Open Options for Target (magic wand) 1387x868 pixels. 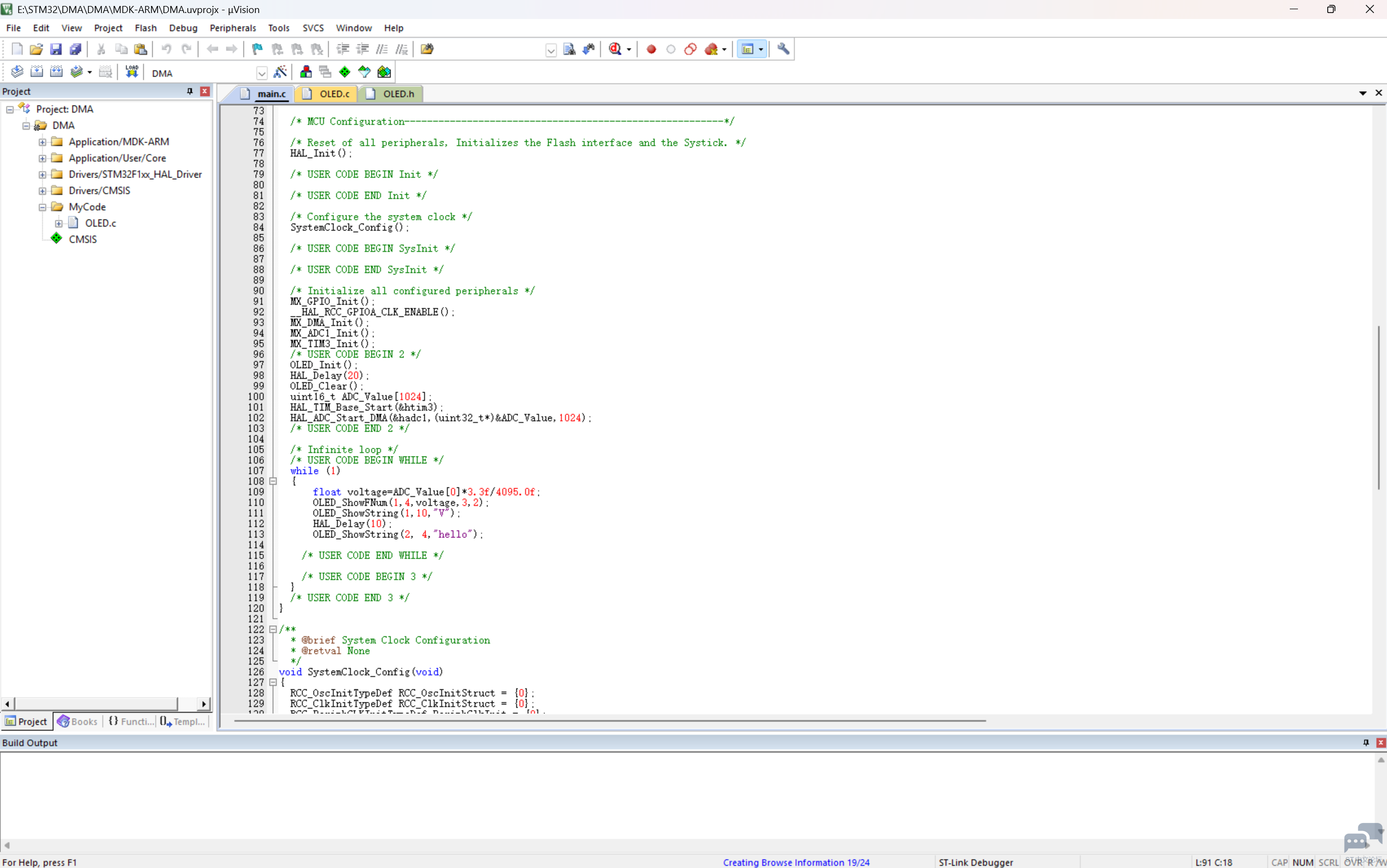click(x=280, y=72)
